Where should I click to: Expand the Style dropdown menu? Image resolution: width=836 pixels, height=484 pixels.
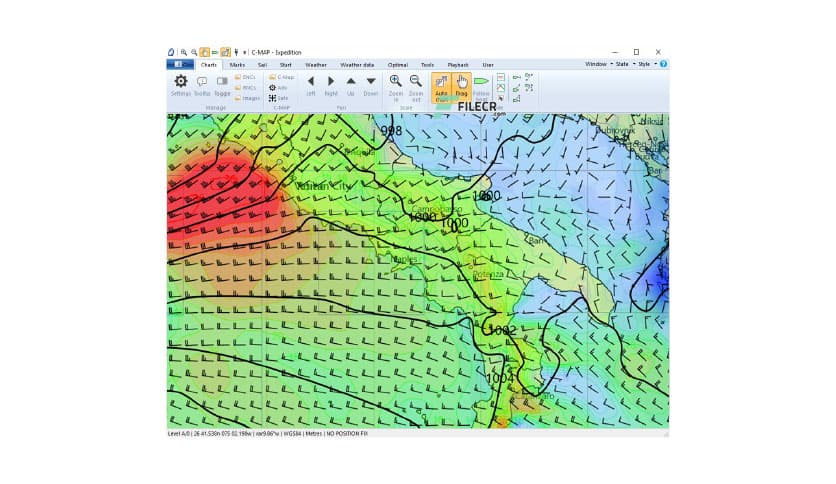pyautogui.click(x=646, y=64)
